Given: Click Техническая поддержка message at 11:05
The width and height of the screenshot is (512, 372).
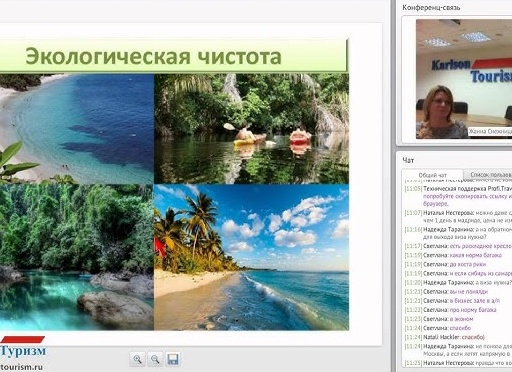Looking at the screenshot, I should (x=458, y=196).
